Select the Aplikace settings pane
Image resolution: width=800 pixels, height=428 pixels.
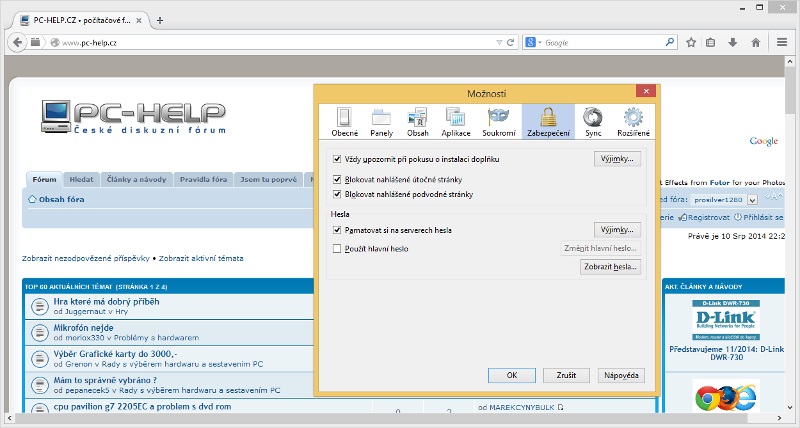pos(456,121)
